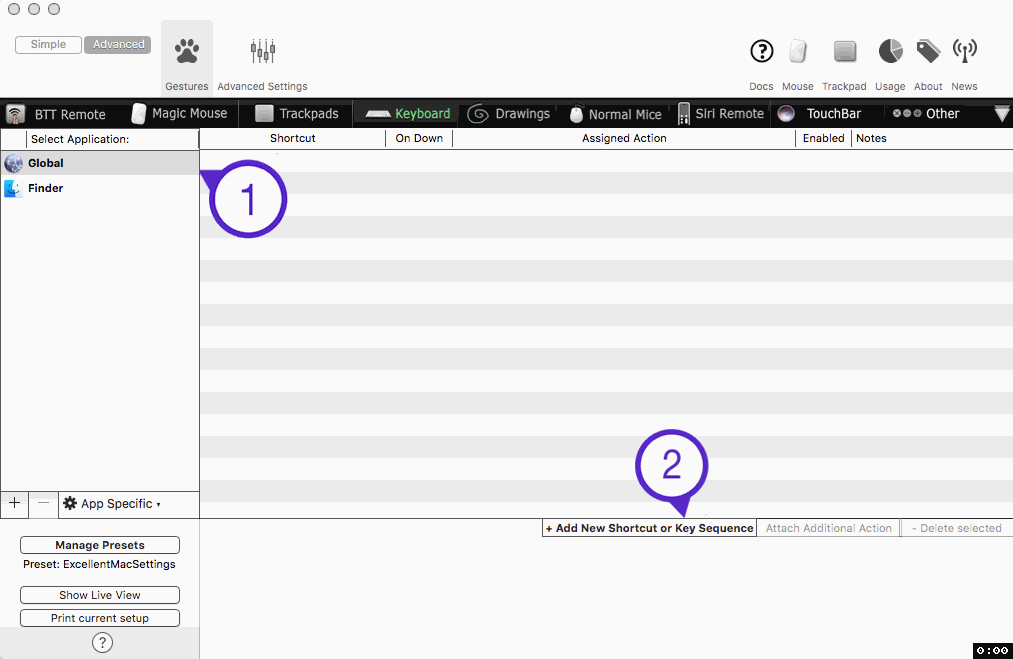Click the Normal Mice mouse icon
1013x659 pixels.
click(576, 114)
